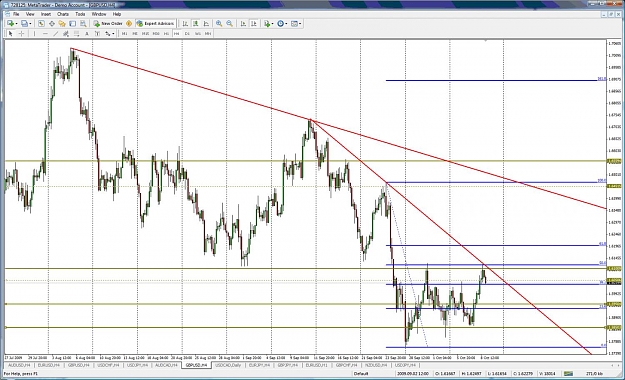The height and width of the screenshot is (380, 625).
Task: Set timeframe to H1
Action: pyautogui.click(x=166, y=33)
